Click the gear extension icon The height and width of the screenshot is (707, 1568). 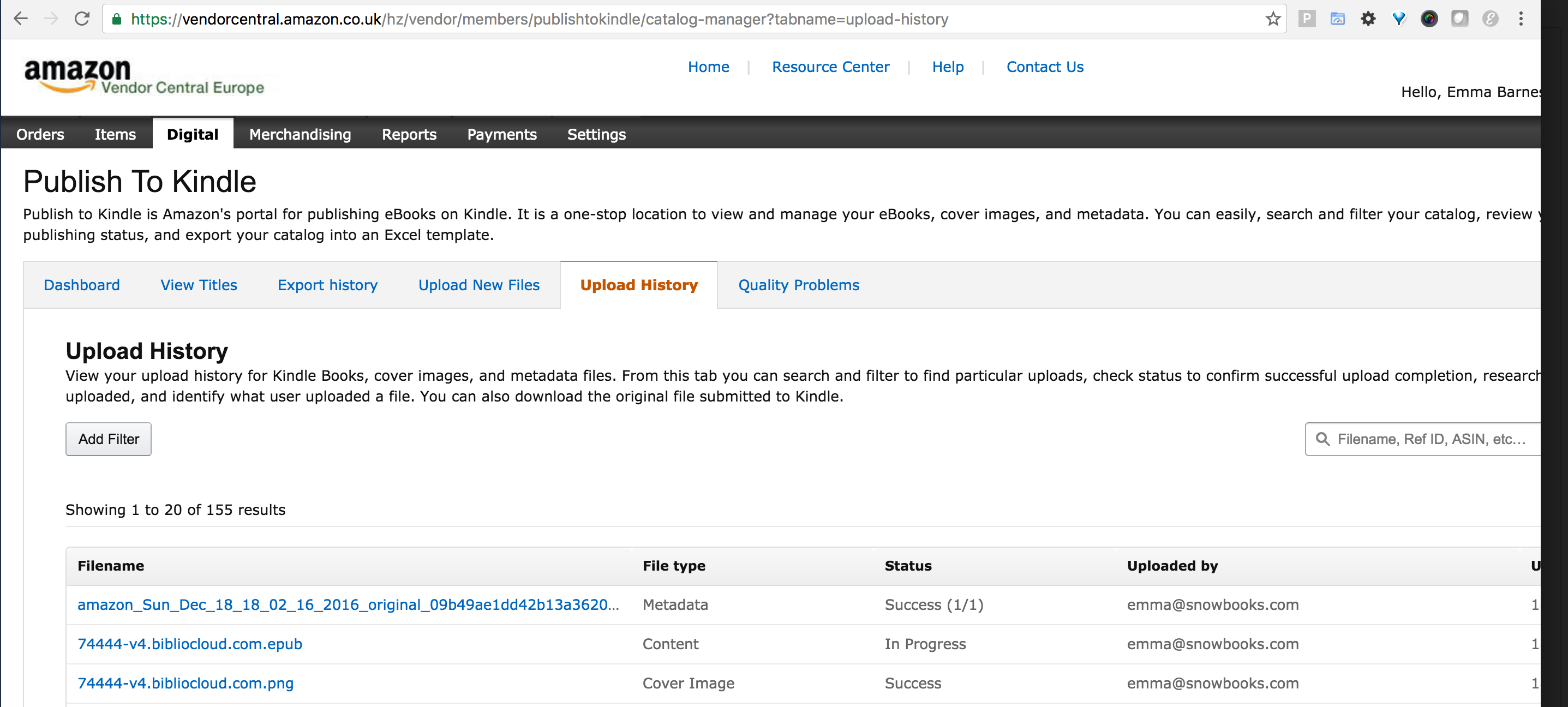[x=1368, y=19]
